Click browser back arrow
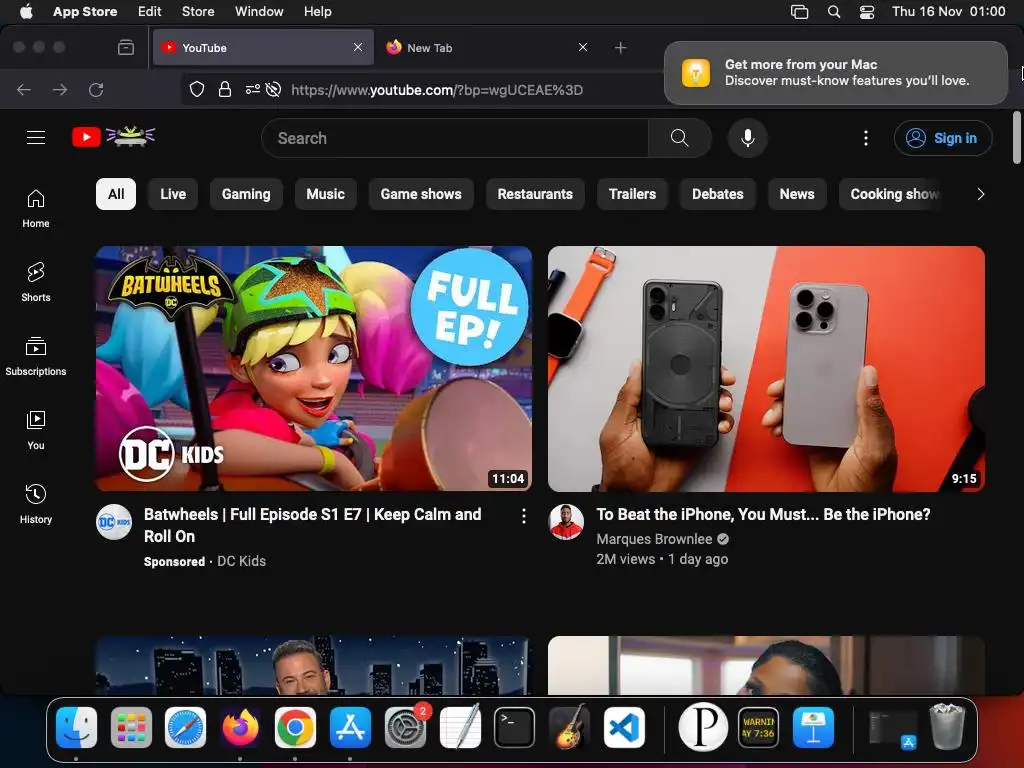This screenshot has width=1024, height=768. [x=24, y=89]
